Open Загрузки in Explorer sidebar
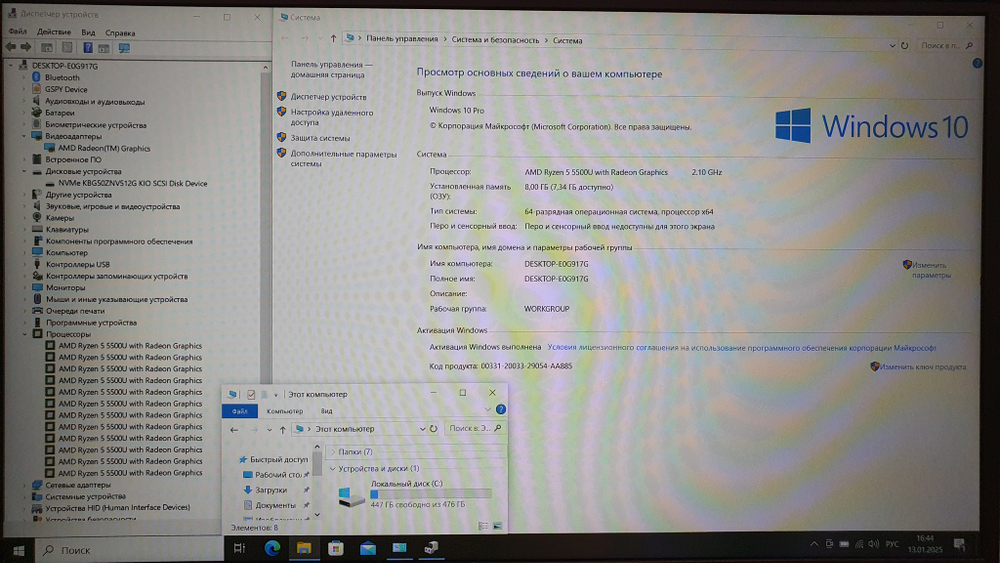Screen dimensions: 1000x563 point(271,490)
